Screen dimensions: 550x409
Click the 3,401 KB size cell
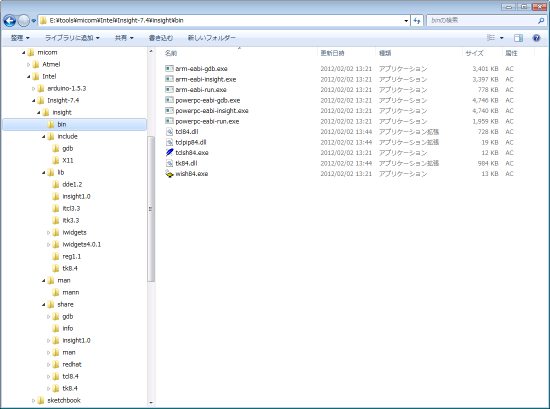pos(485,69)
